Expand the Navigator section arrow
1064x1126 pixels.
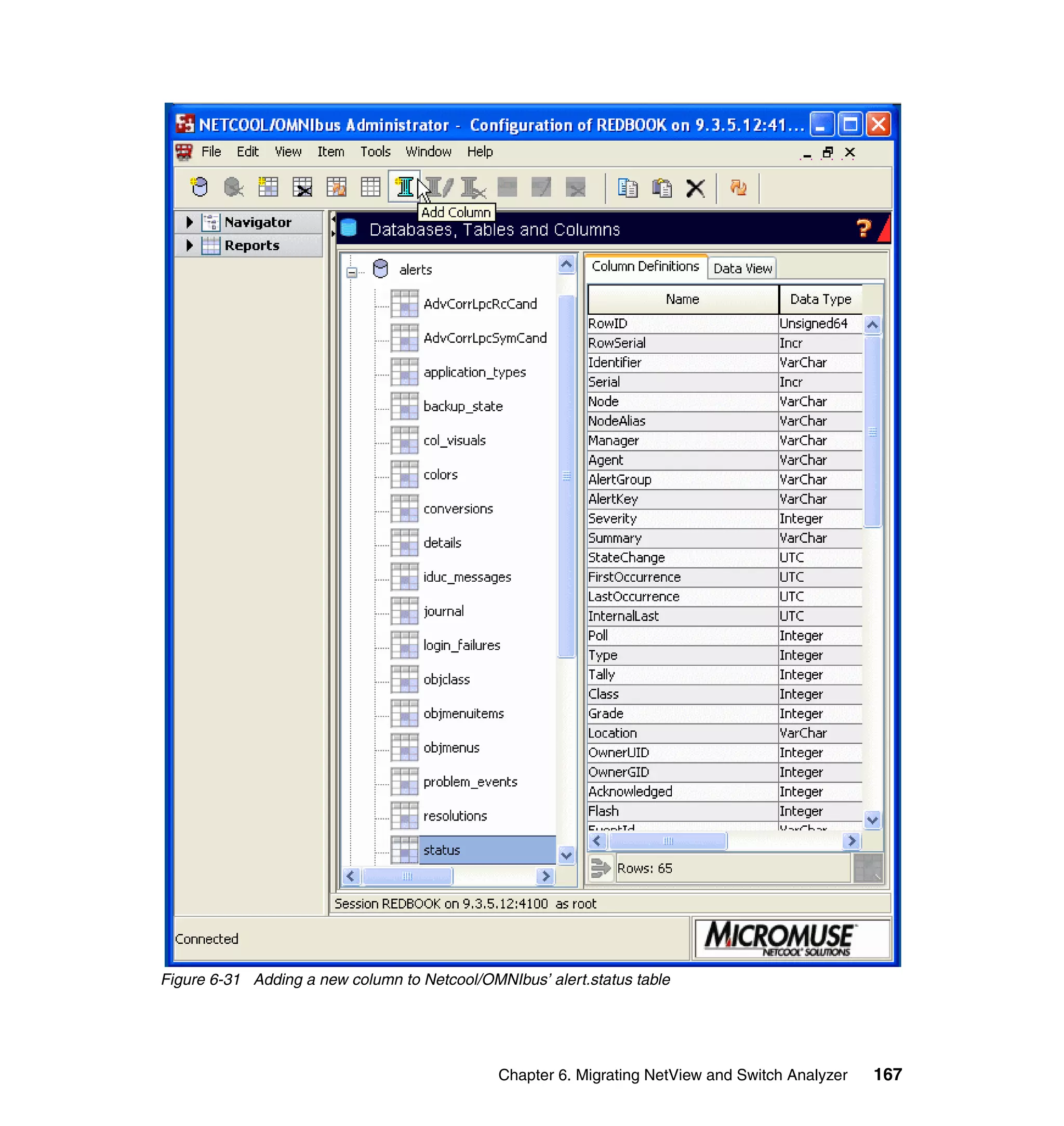click(x=190, y=222)
